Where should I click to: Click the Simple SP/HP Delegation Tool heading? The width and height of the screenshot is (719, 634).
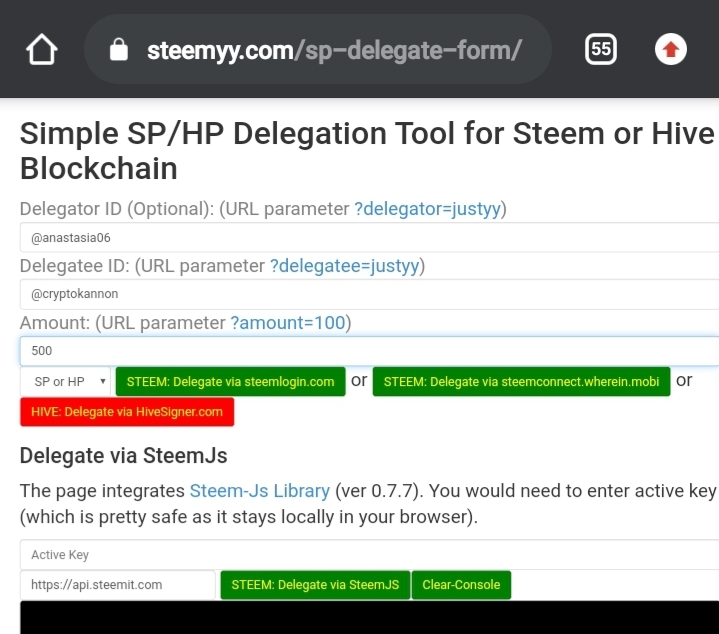click(x=367, y=151)
